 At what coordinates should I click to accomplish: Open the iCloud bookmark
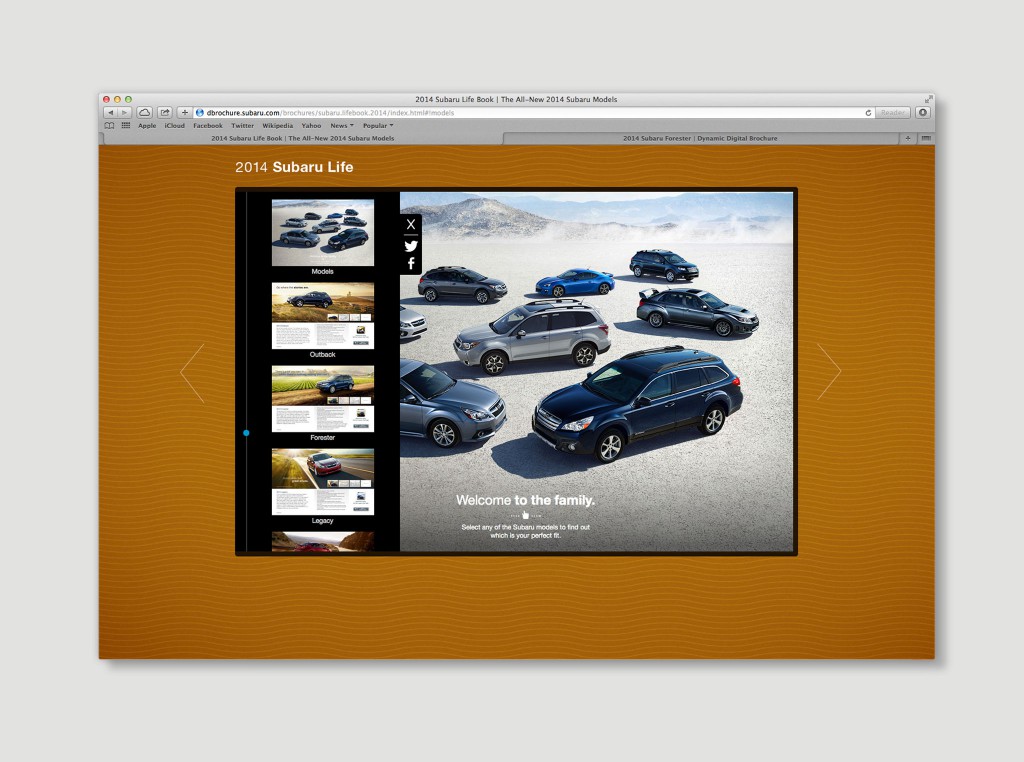pyautogui.click(x=174, y=126)
